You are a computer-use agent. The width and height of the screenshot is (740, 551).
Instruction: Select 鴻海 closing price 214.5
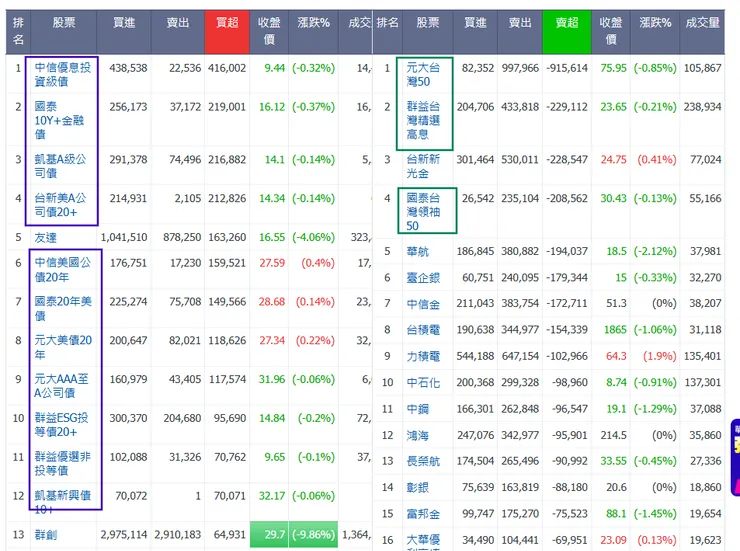click(614, 435)
